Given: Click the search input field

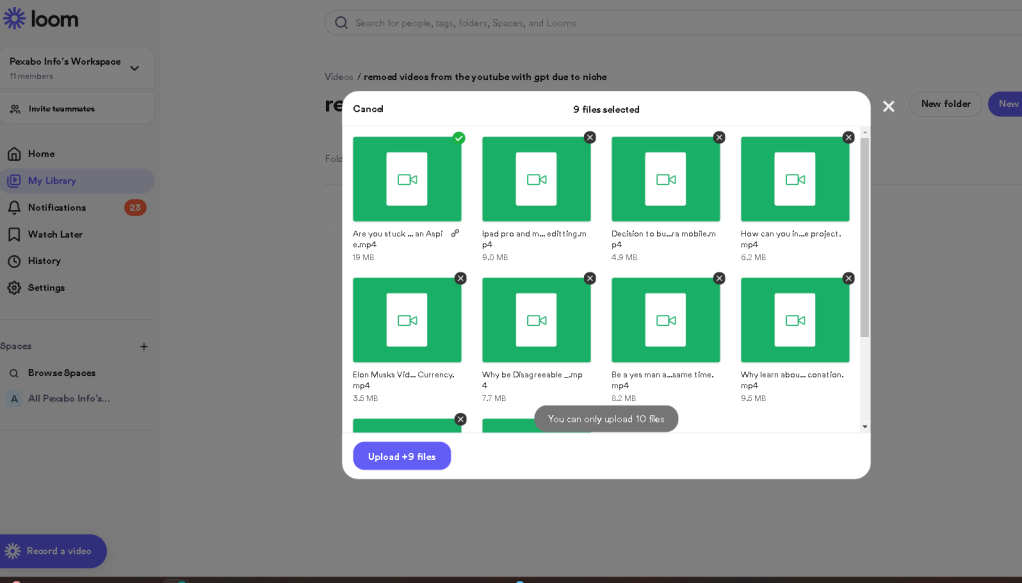Looking at the screenshot, I should (x=673, y=23).
